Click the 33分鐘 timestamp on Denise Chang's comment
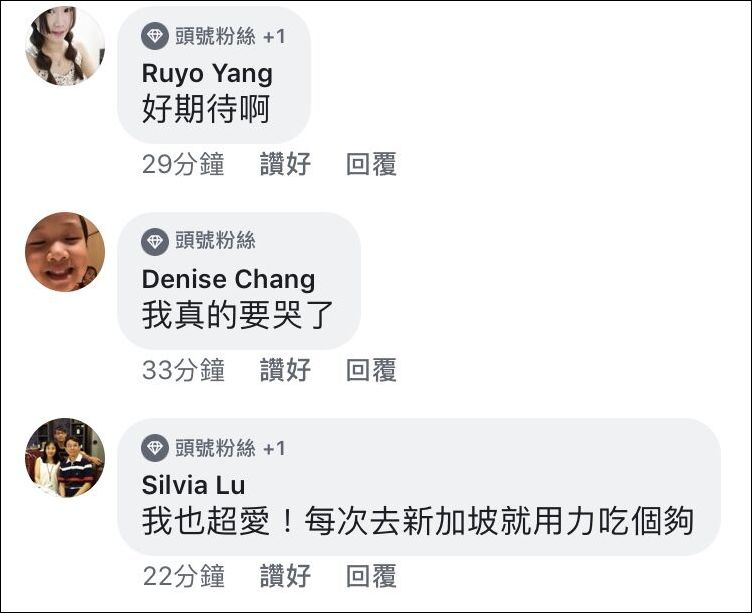The image size is (752, 613). click(183, 370)
